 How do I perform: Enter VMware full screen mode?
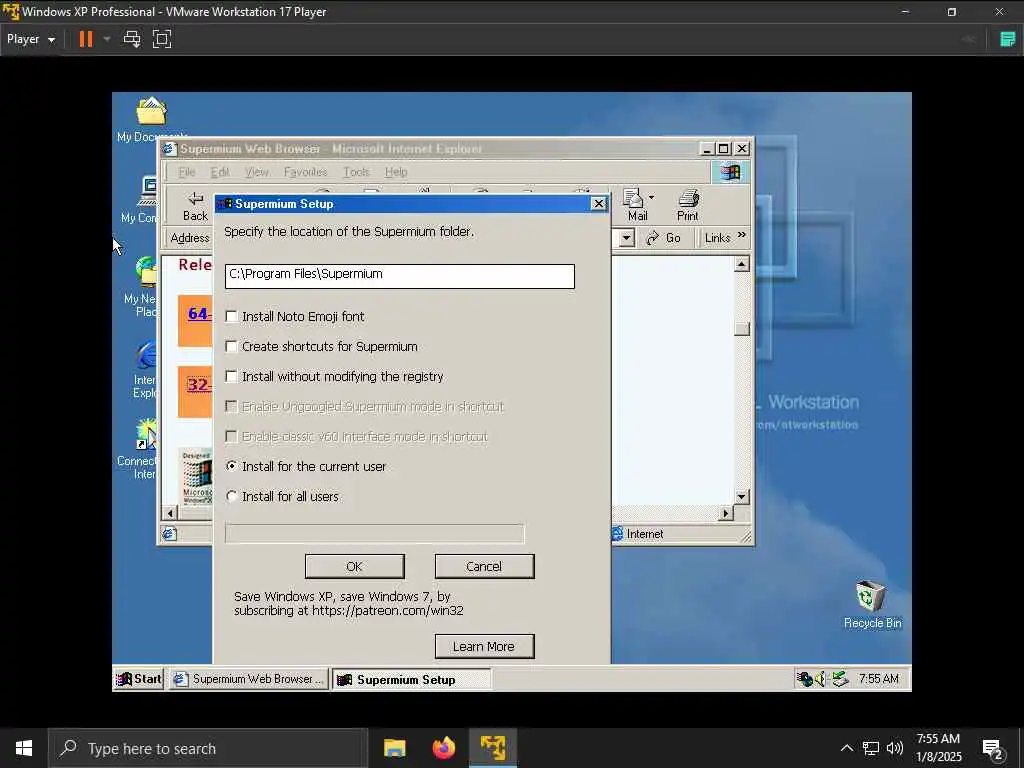click(x=162, y=39)
